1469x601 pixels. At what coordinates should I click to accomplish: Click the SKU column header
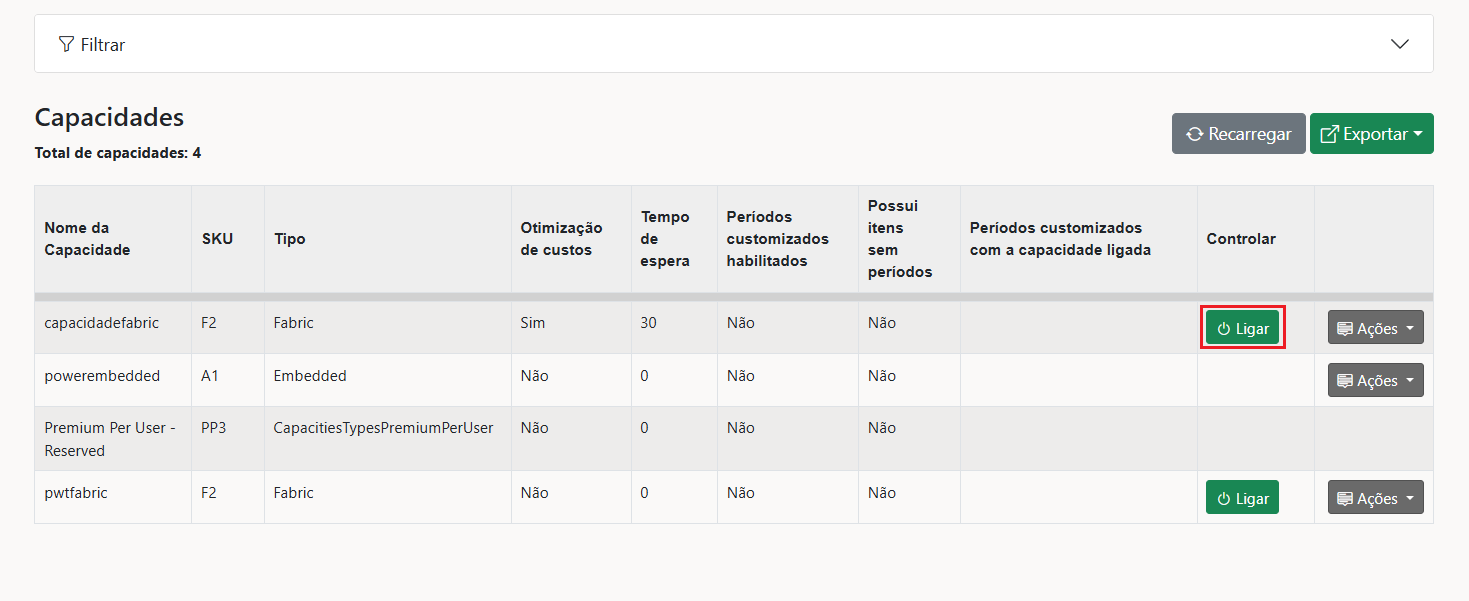point(217,239)
